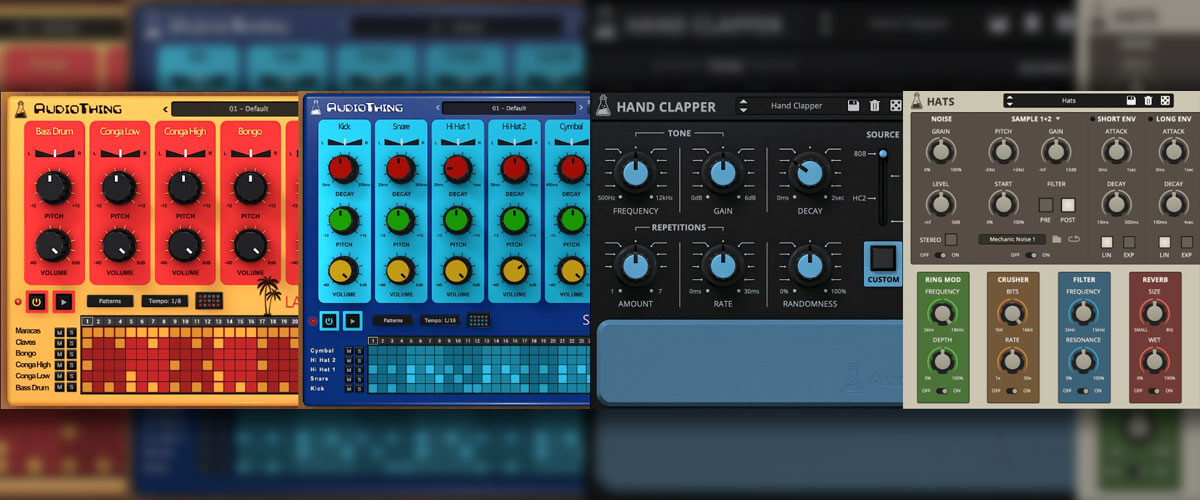The height and width of the screenshot is (500, 1200).
Task: Toggle the Reverb off/on switch
Action: click(x=1155, y=391)
